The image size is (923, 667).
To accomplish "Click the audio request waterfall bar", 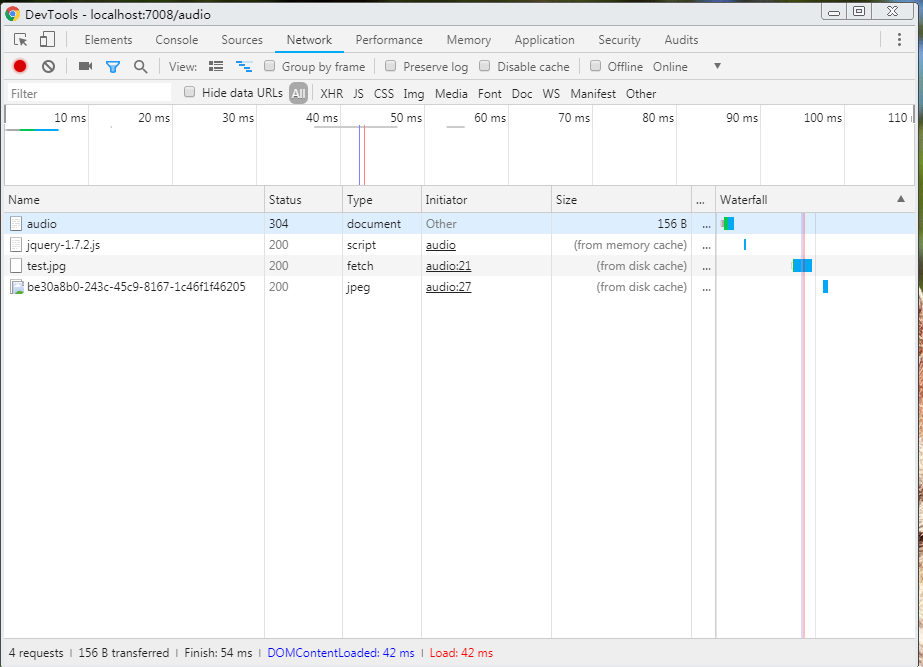I will coord(728,223).
